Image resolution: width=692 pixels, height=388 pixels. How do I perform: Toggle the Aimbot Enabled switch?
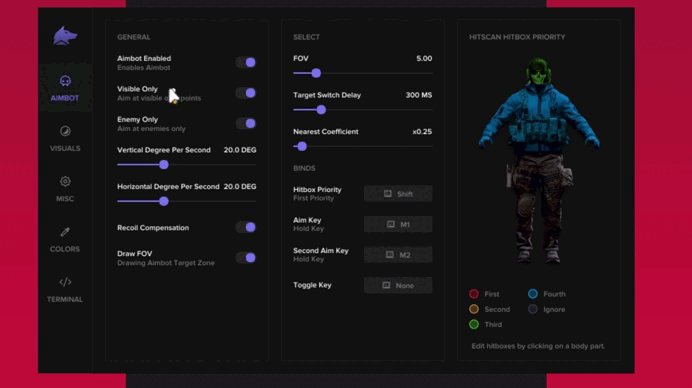(x=246, y=63)
